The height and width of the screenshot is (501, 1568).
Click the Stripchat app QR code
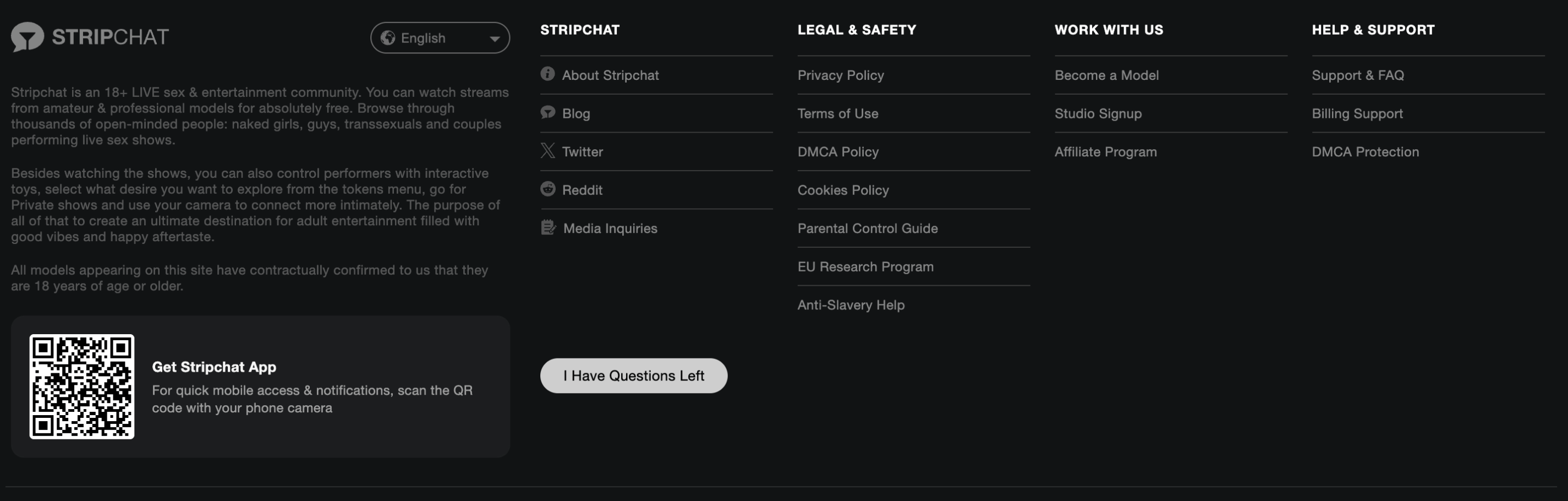click(x=81, y=386)
